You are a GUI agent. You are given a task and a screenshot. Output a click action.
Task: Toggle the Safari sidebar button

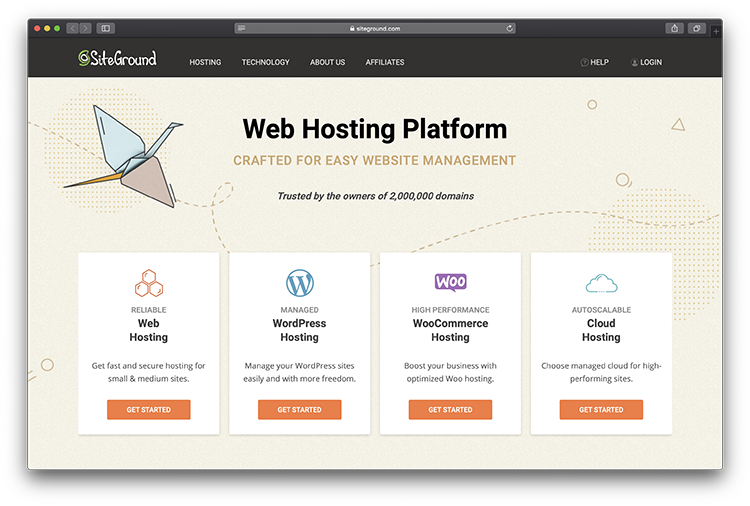(106, 28)
